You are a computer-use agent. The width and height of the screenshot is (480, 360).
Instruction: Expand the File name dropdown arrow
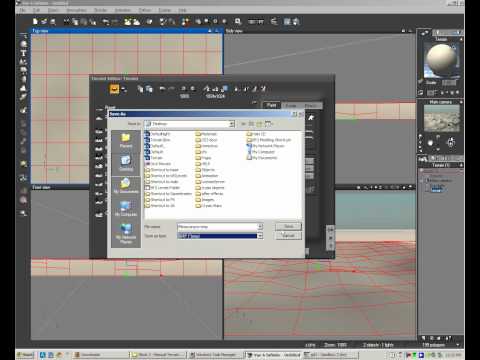[260, 227]
